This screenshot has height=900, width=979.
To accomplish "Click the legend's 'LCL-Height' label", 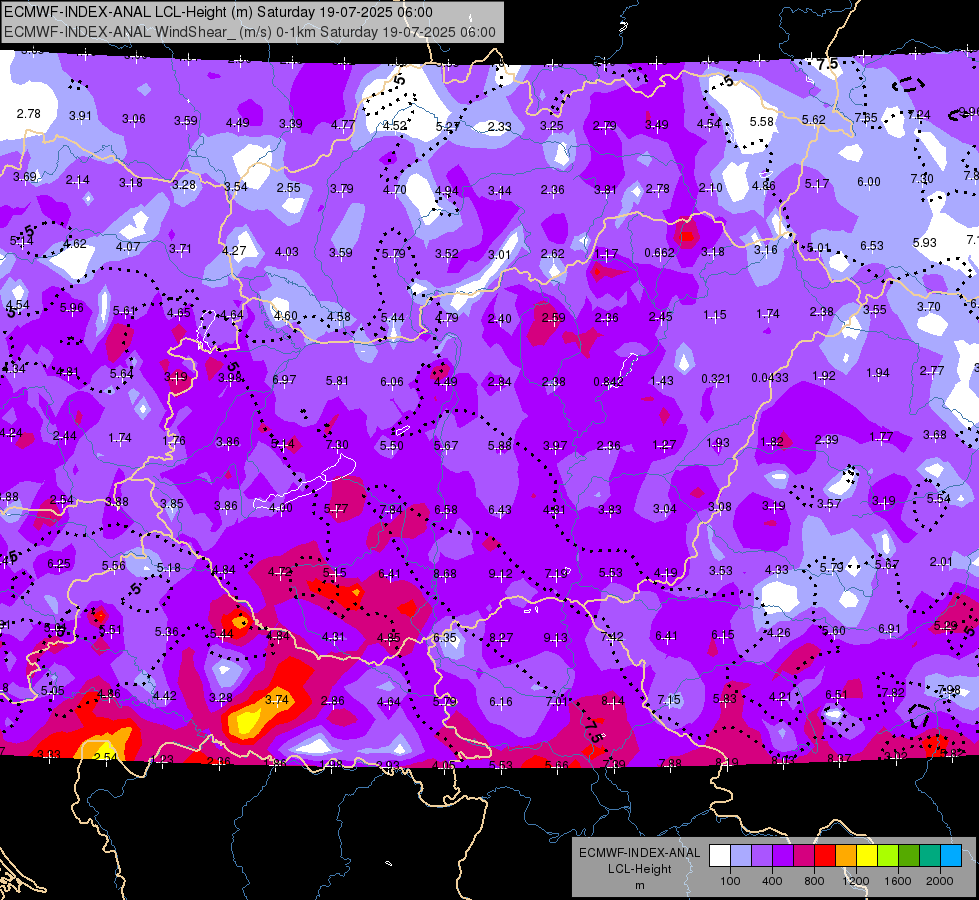I will pos(639,869).
